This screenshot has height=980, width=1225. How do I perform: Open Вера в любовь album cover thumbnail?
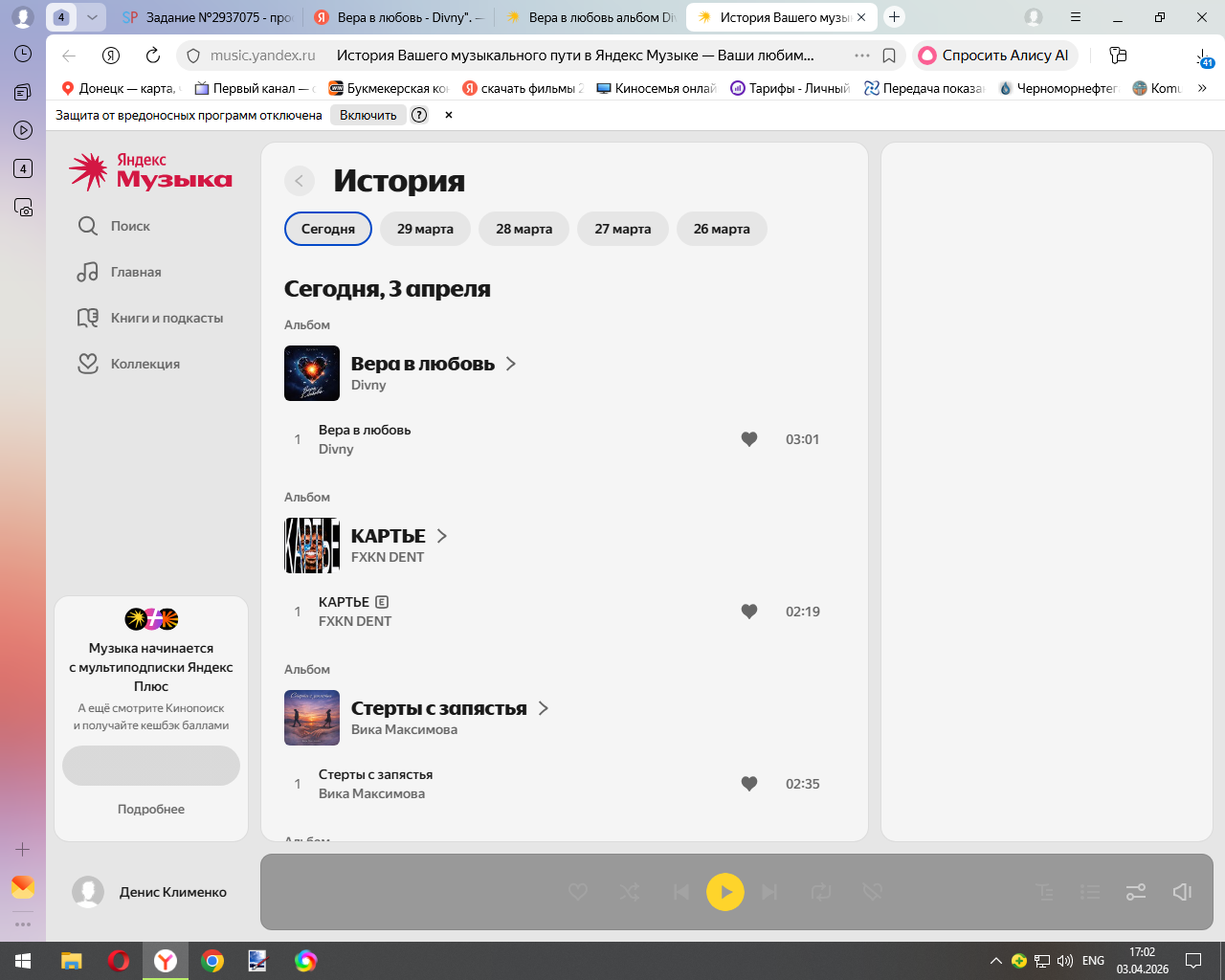coord(312,373)
